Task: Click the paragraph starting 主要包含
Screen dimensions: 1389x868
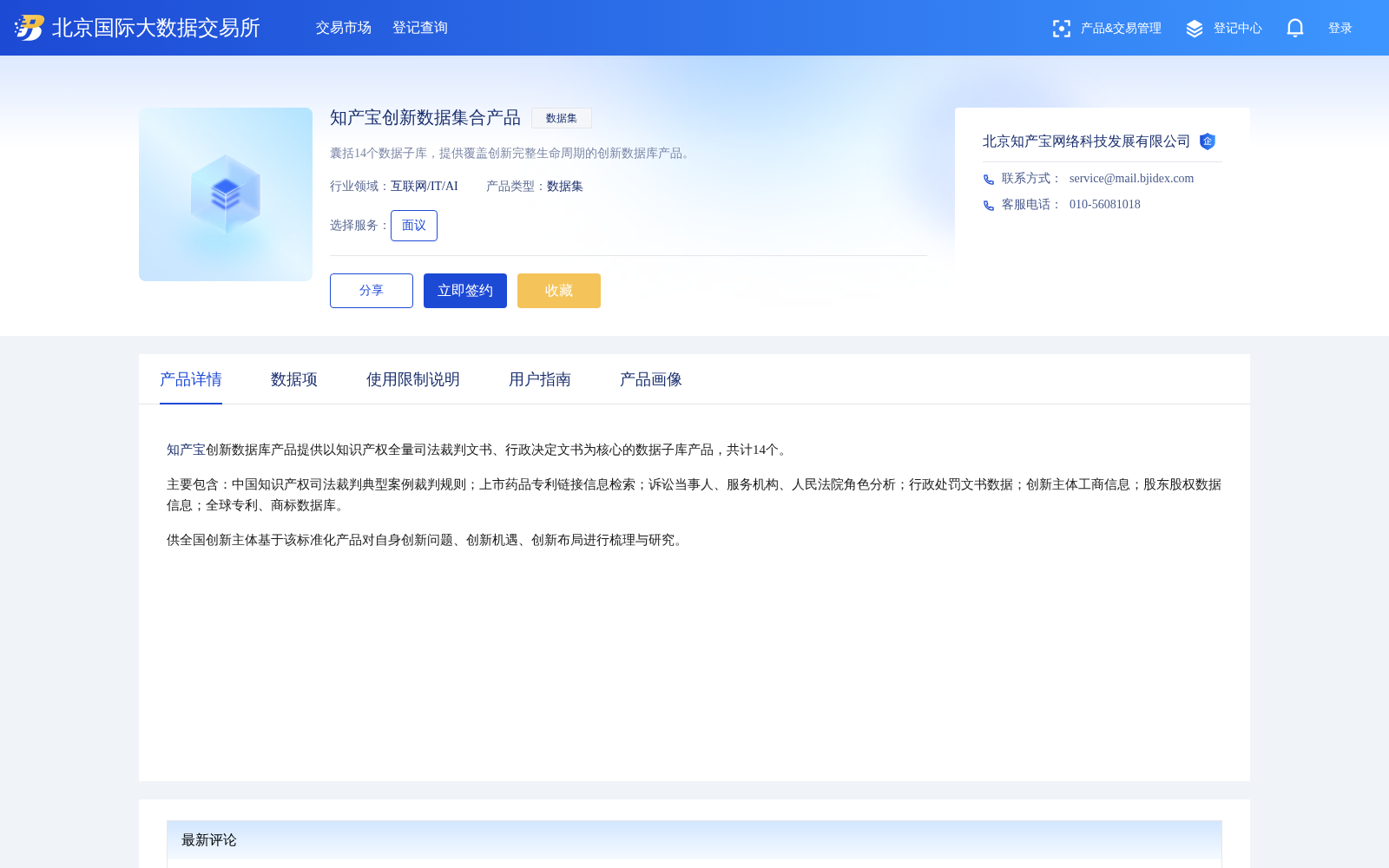Action: (694, 495)
